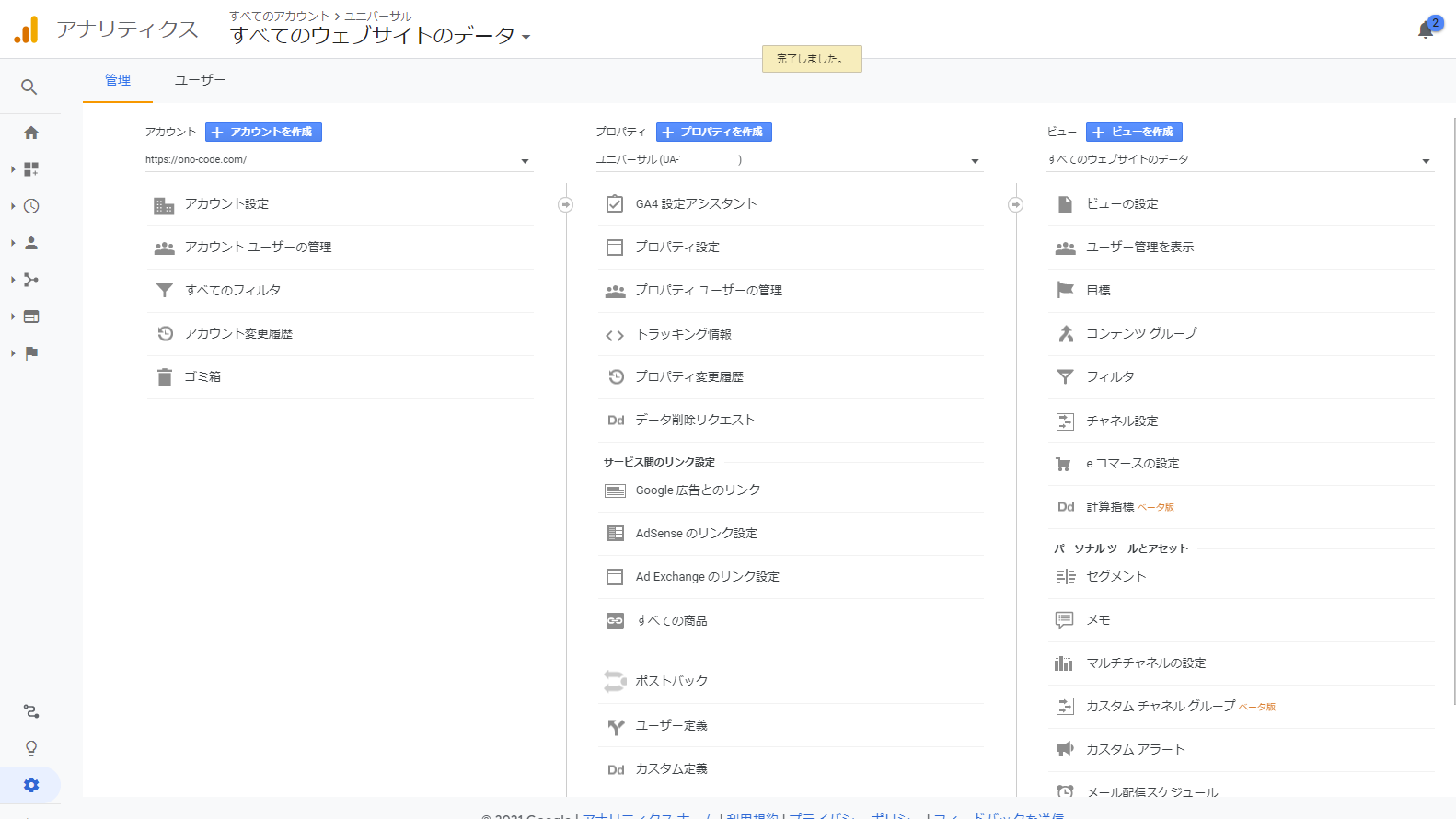Open the Conversions flag icon in sidebar
1456x819 pixels.
click(x=31, y=353)
